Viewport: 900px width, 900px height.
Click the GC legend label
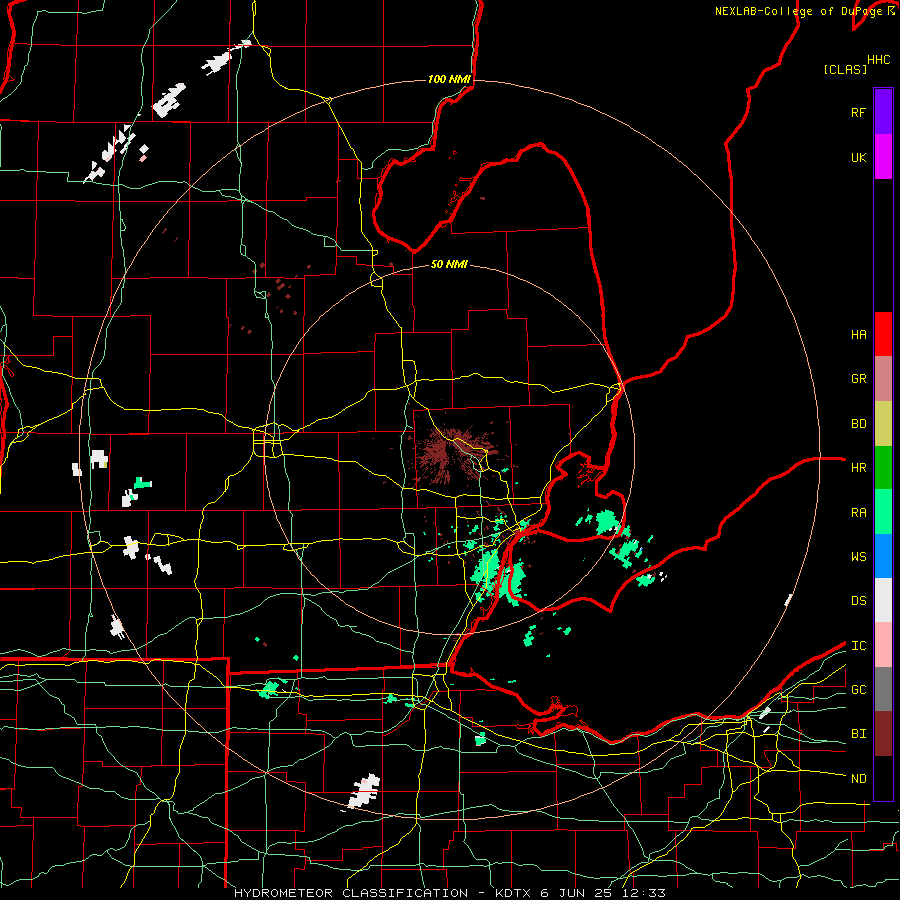(858, 690)
